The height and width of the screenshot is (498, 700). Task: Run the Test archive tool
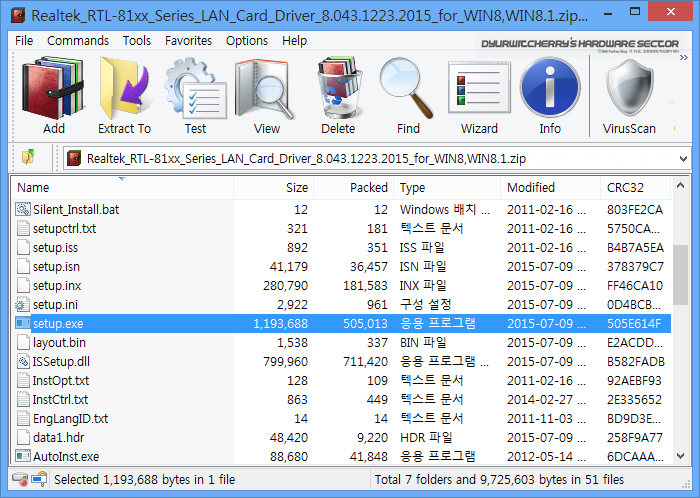(x=195, y=87)
